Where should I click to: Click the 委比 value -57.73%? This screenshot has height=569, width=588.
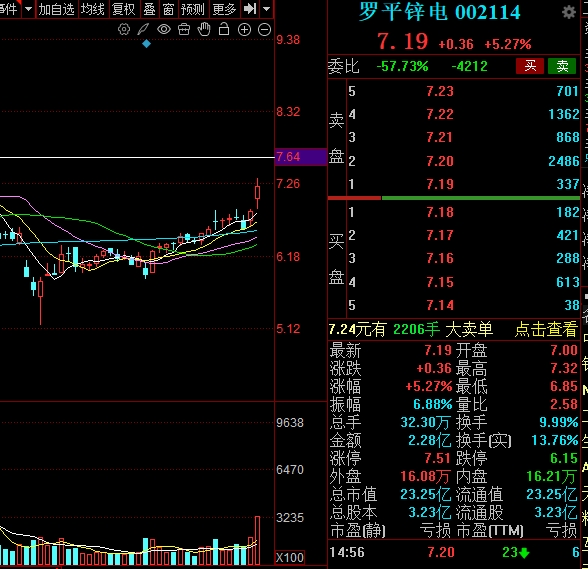point(402,66)
